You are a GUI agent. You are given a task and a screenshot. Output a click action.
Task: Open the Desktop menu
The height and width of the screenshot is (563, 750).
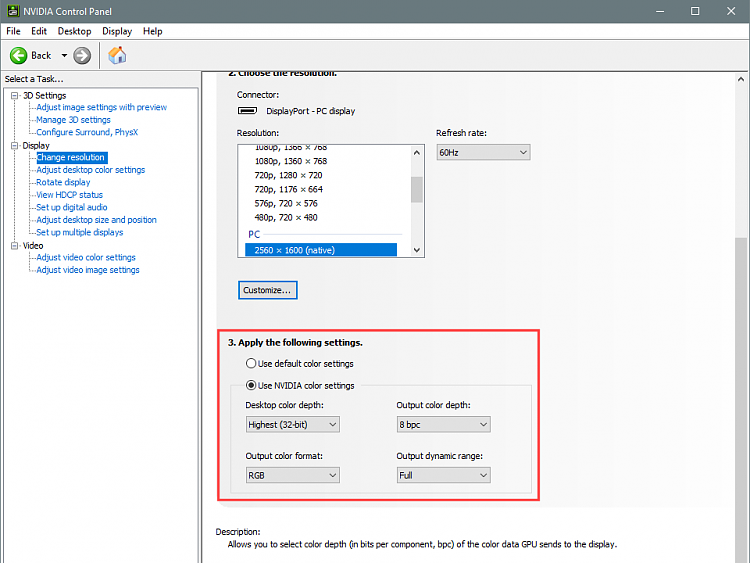pos(74,31)
